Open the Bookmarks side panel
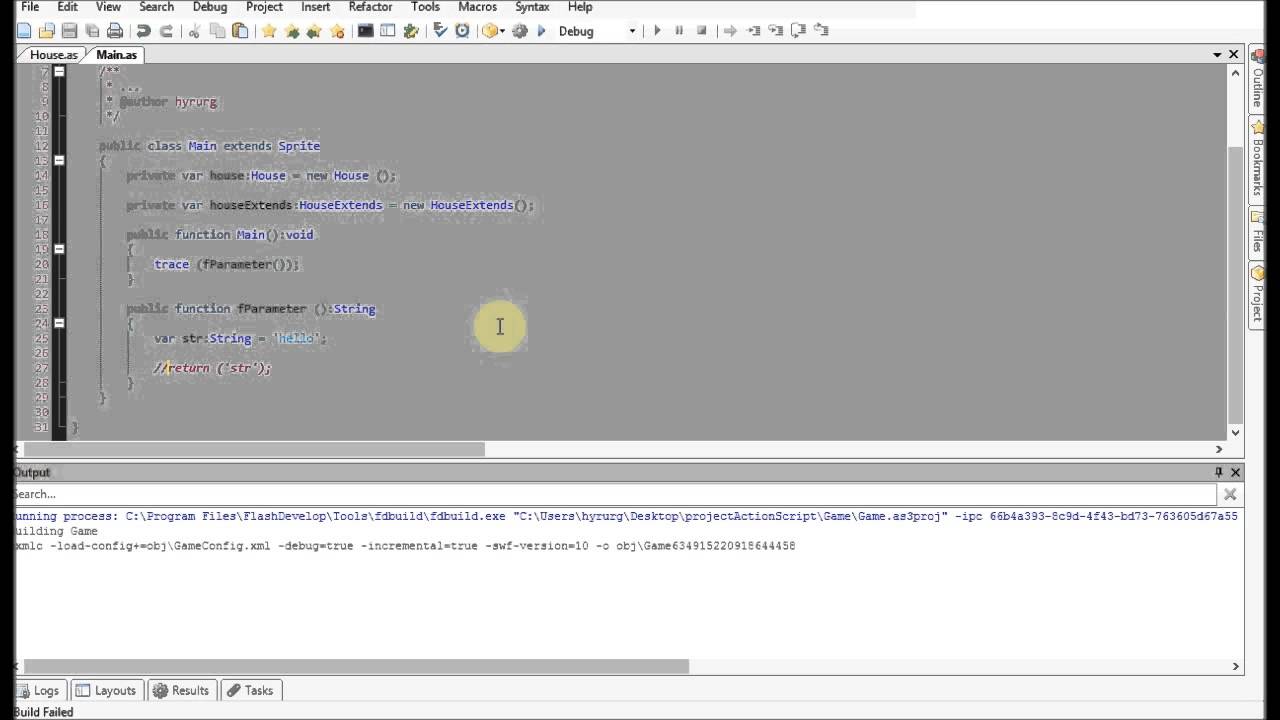 tap(1257, 159)
